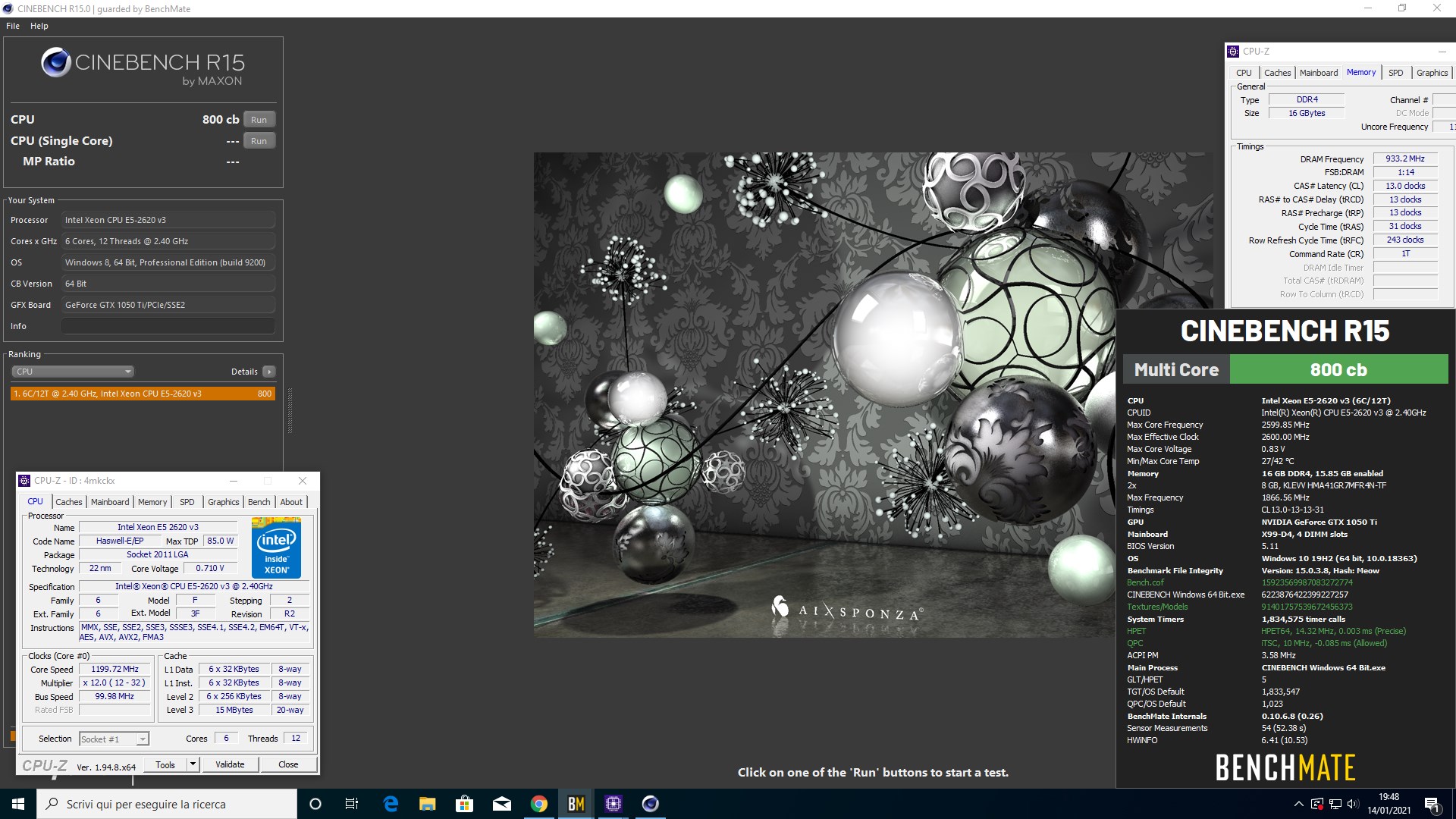Image resolution: width=1456 pixels, height=819 pixels.
Task: Switch to Memory tab in lower CPU-Z window
Action: point(152,502)
